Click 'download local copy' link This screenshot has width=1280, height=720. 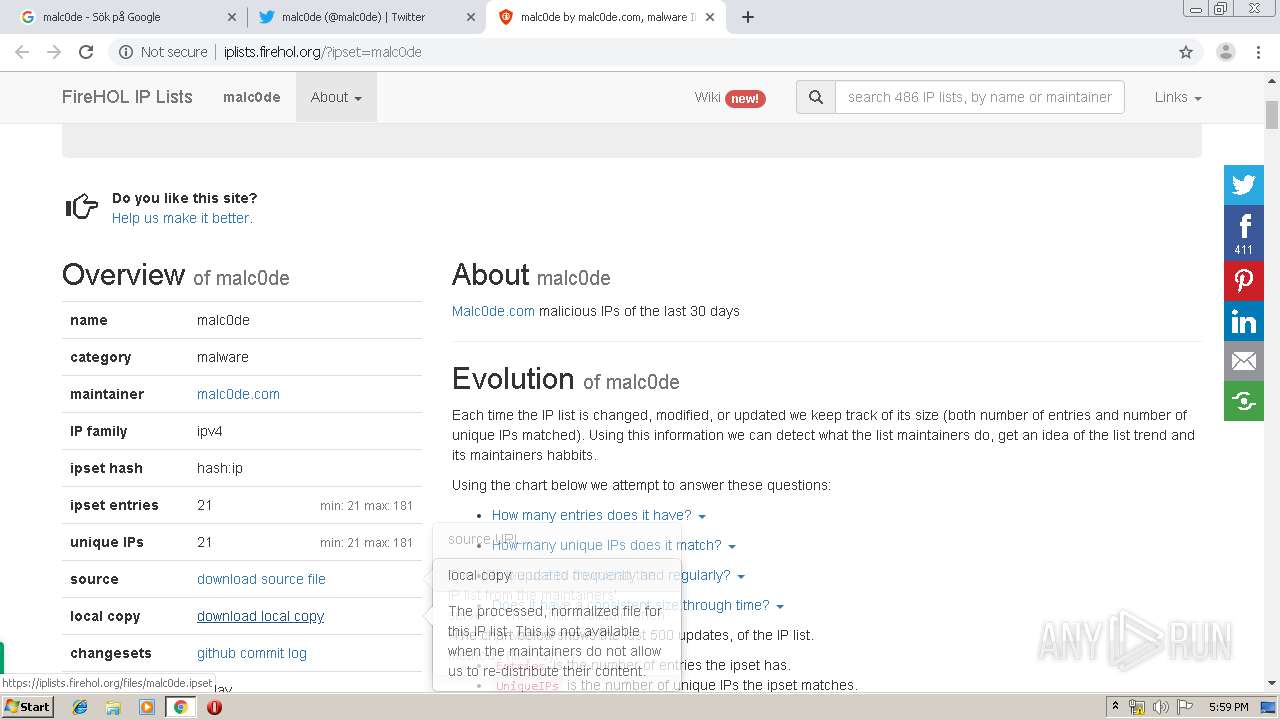(x=260, y=616)
